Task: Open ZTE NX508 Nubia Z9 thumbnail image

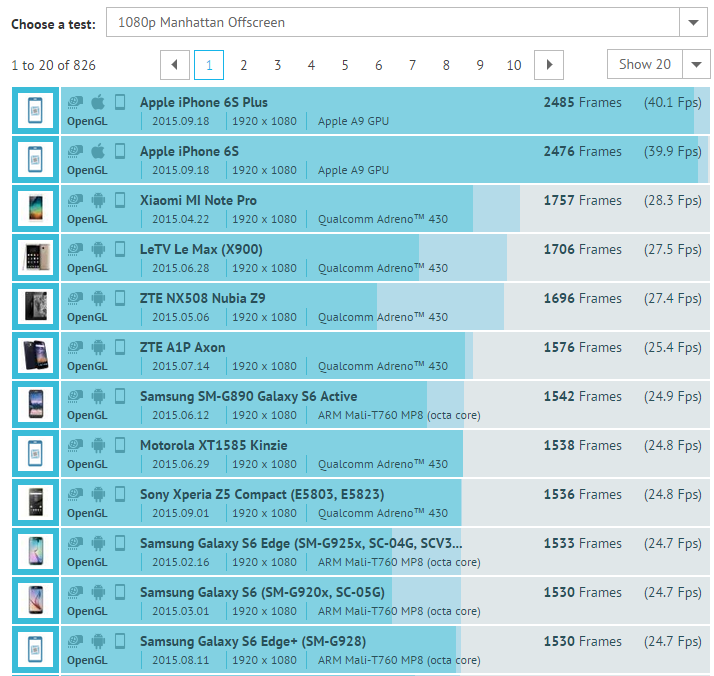Action: coord(36,306)
